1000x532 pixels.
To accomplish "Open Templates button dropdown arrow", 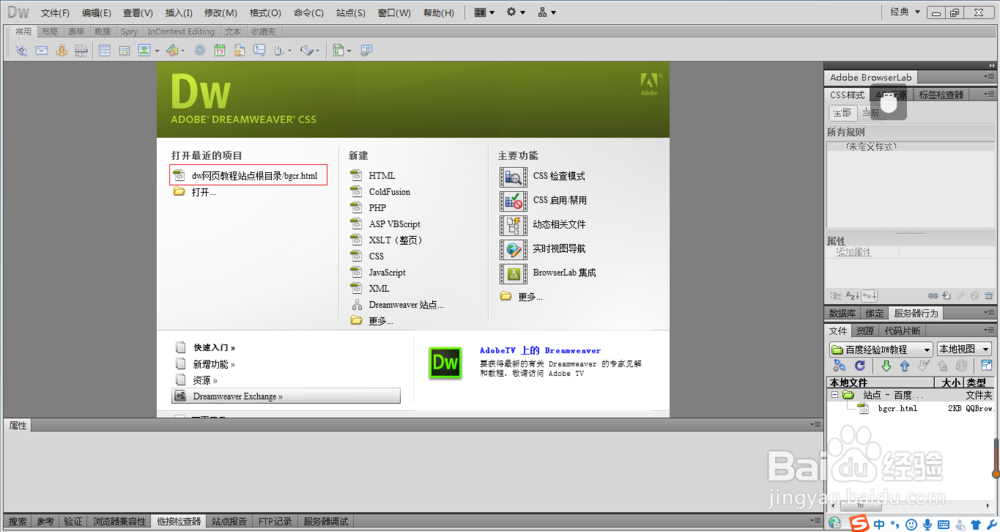I will (349, 51).
